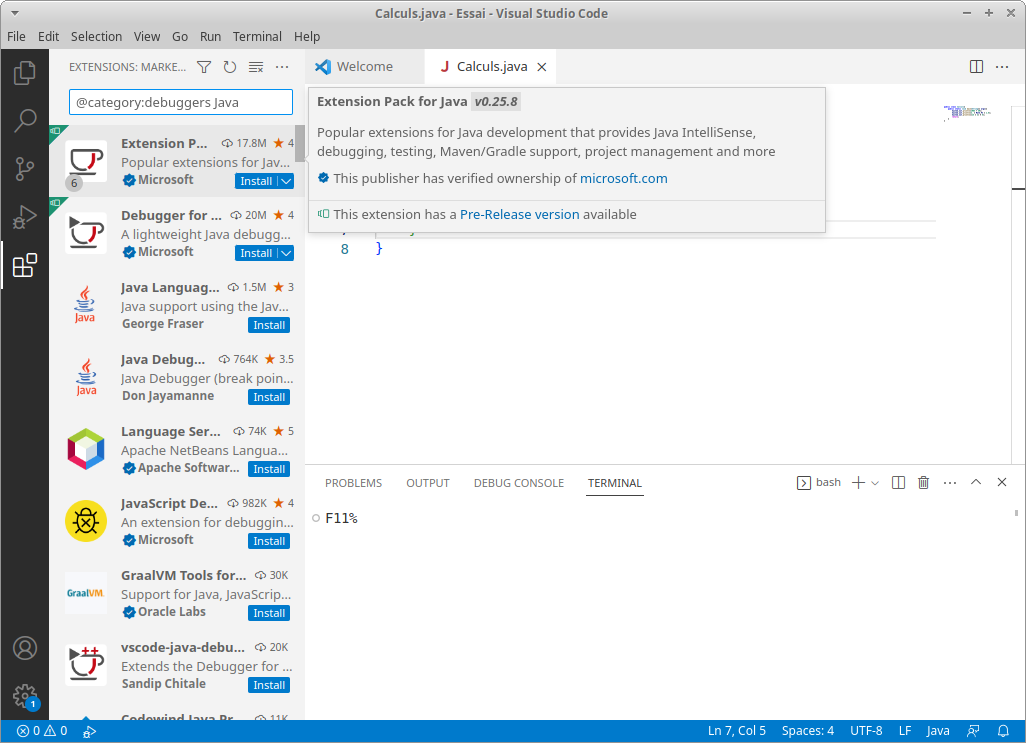Screen dimensions: 1026x743
Task: Open the Run and Debug view
Action: [x=25, y=217]
